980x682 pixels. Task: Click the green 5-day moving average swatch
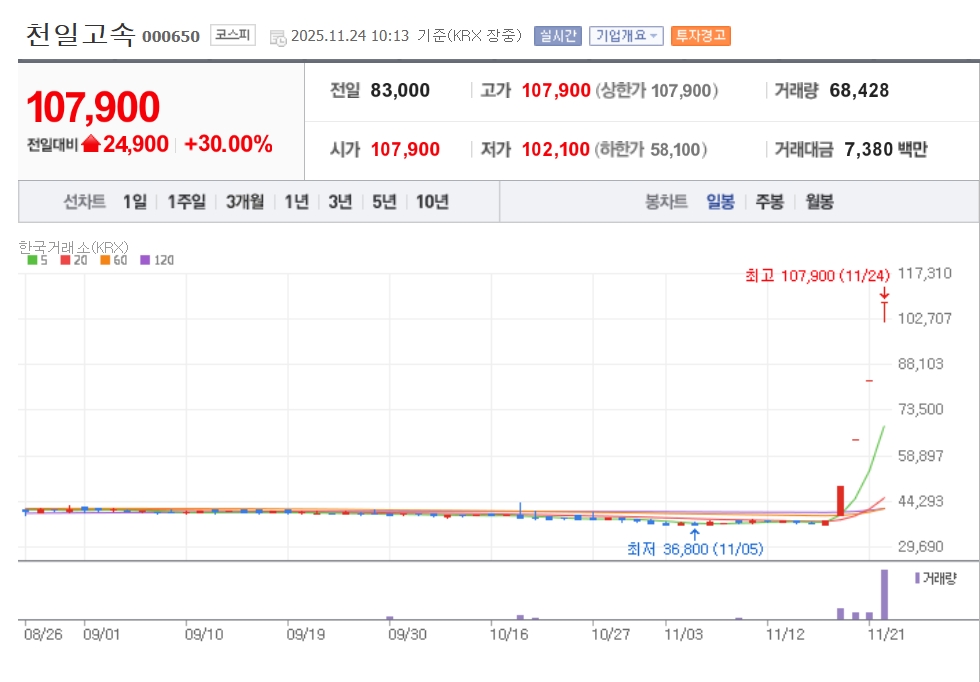coord(32,260)
